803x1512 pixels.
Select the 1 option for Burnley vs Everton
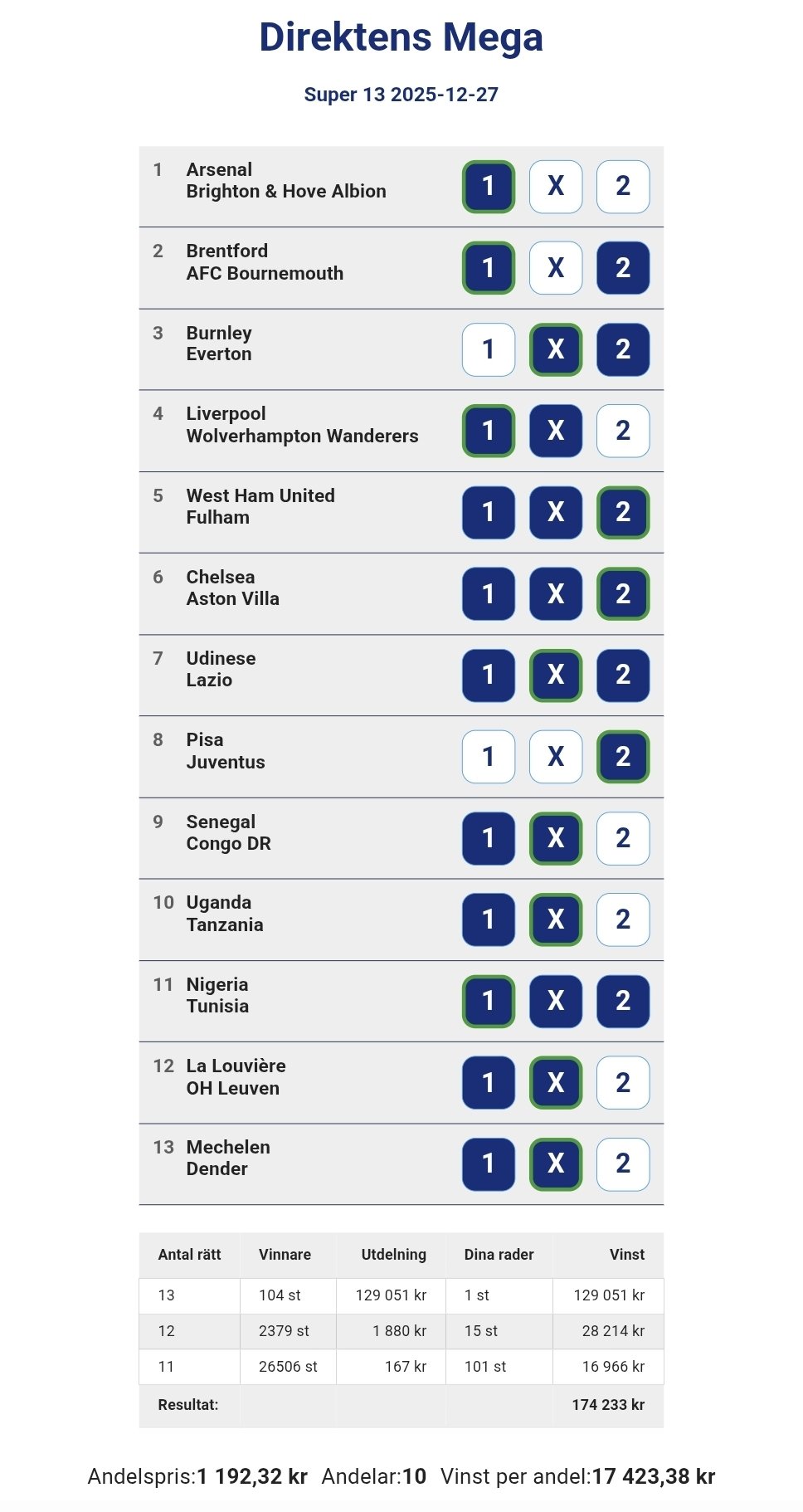pyautogui.click(x=489, y=349)
